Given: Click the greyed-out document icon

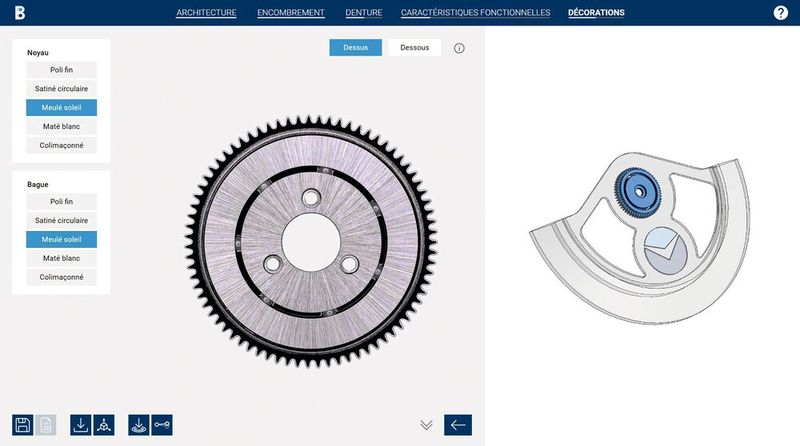Looking at the screenshot, I should tap(46, 425).
